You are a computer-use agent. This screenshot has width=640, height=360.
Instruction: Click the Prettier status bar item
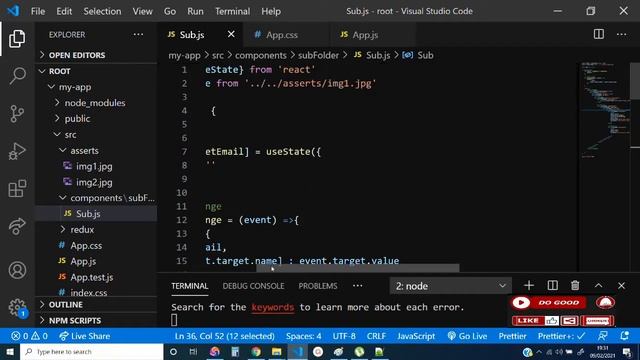(512, 336)
